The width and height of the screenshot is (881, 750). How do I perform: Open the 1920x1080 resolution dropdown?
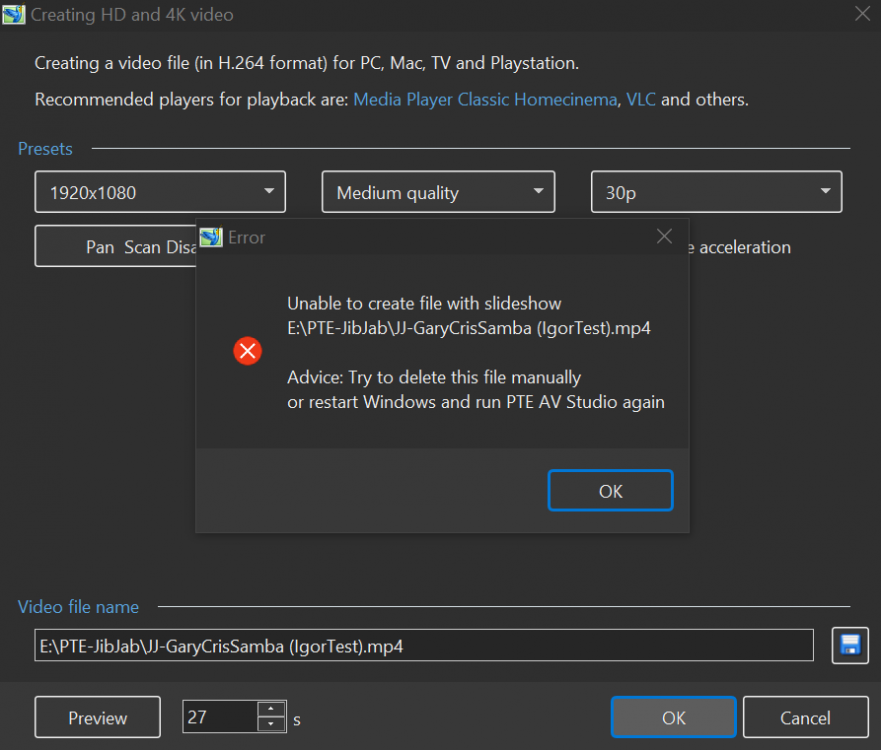coord(160,192)
